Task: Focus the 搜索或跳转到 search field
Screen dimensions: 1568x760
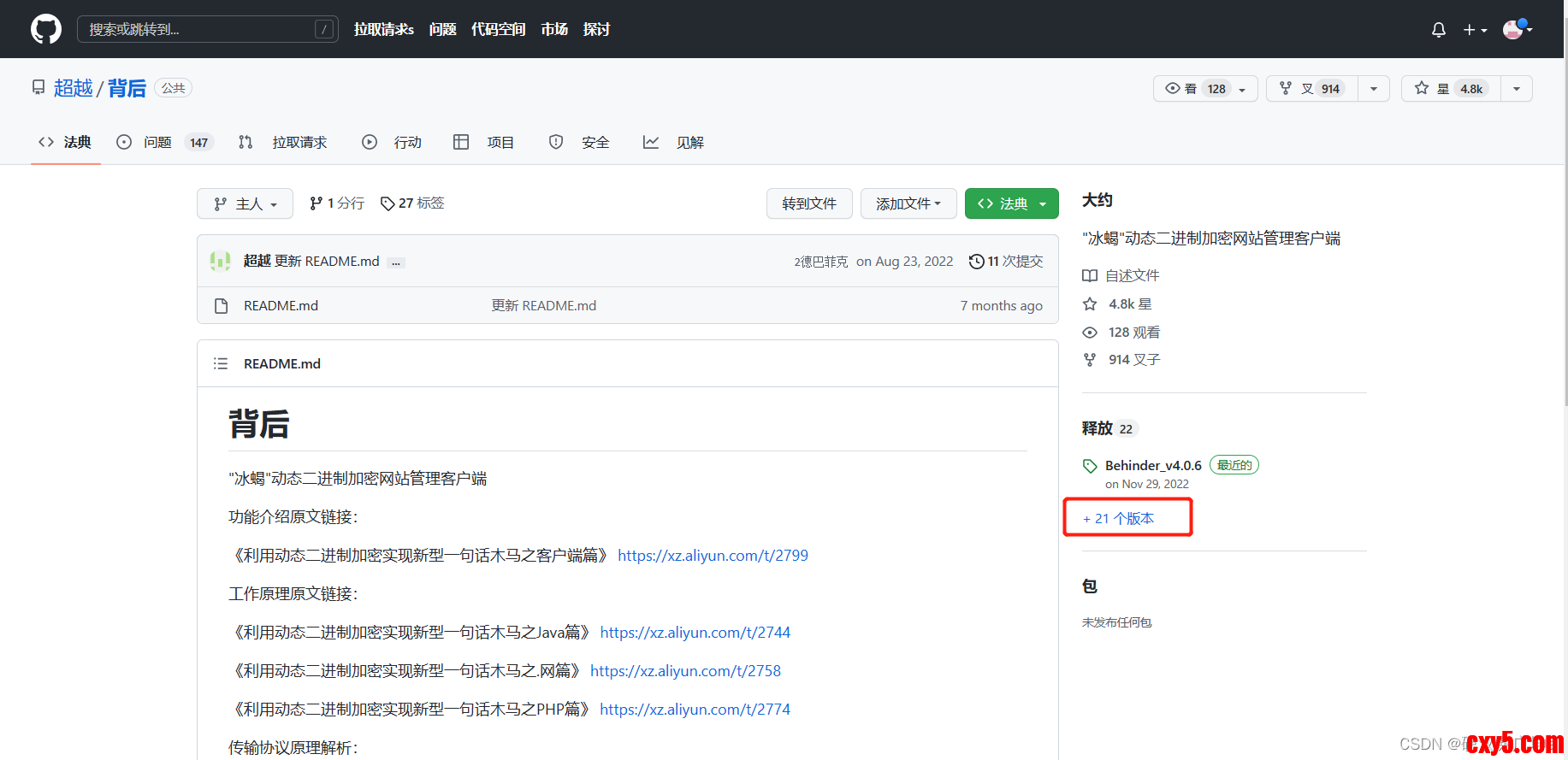Action: pos(207,29)
